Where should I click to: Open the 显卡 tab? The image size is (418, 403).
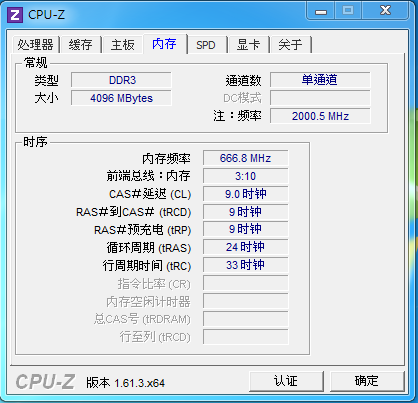tap(248, 45)
